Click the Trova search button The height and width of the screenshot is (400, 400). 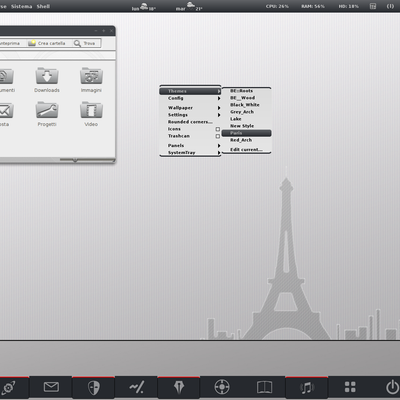[85, 43]
